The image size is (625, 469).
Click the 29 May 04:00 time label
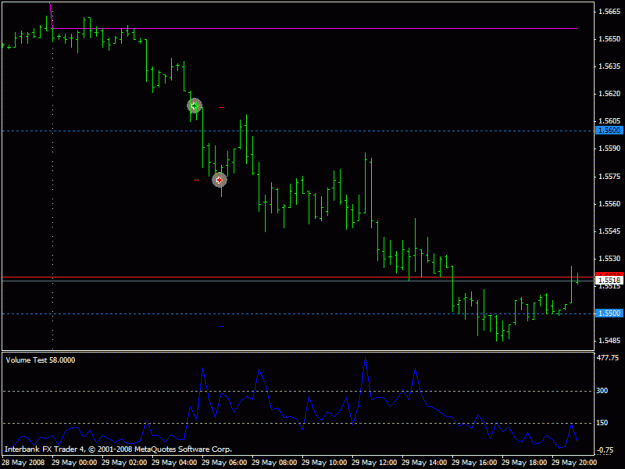(x=174, y=463)
